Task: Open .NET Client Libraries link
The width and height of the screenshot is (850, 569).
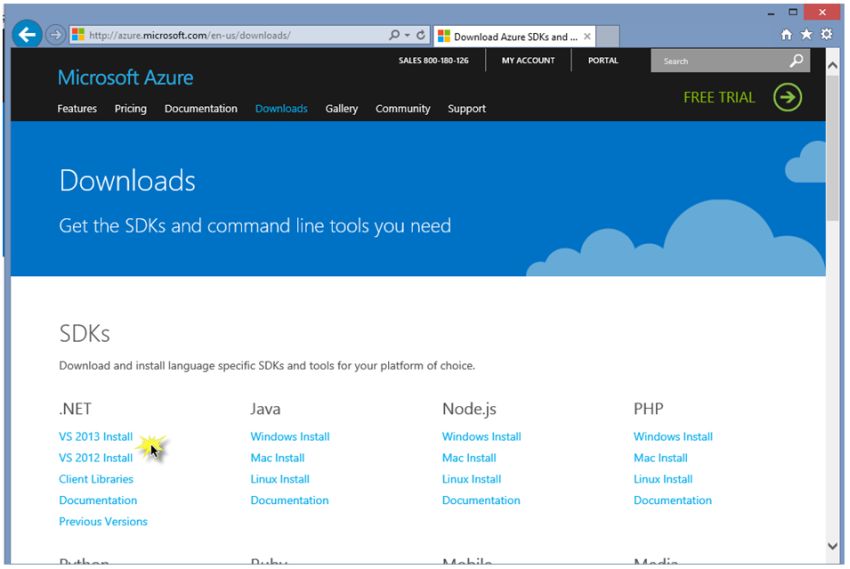Action: point(96,479)
